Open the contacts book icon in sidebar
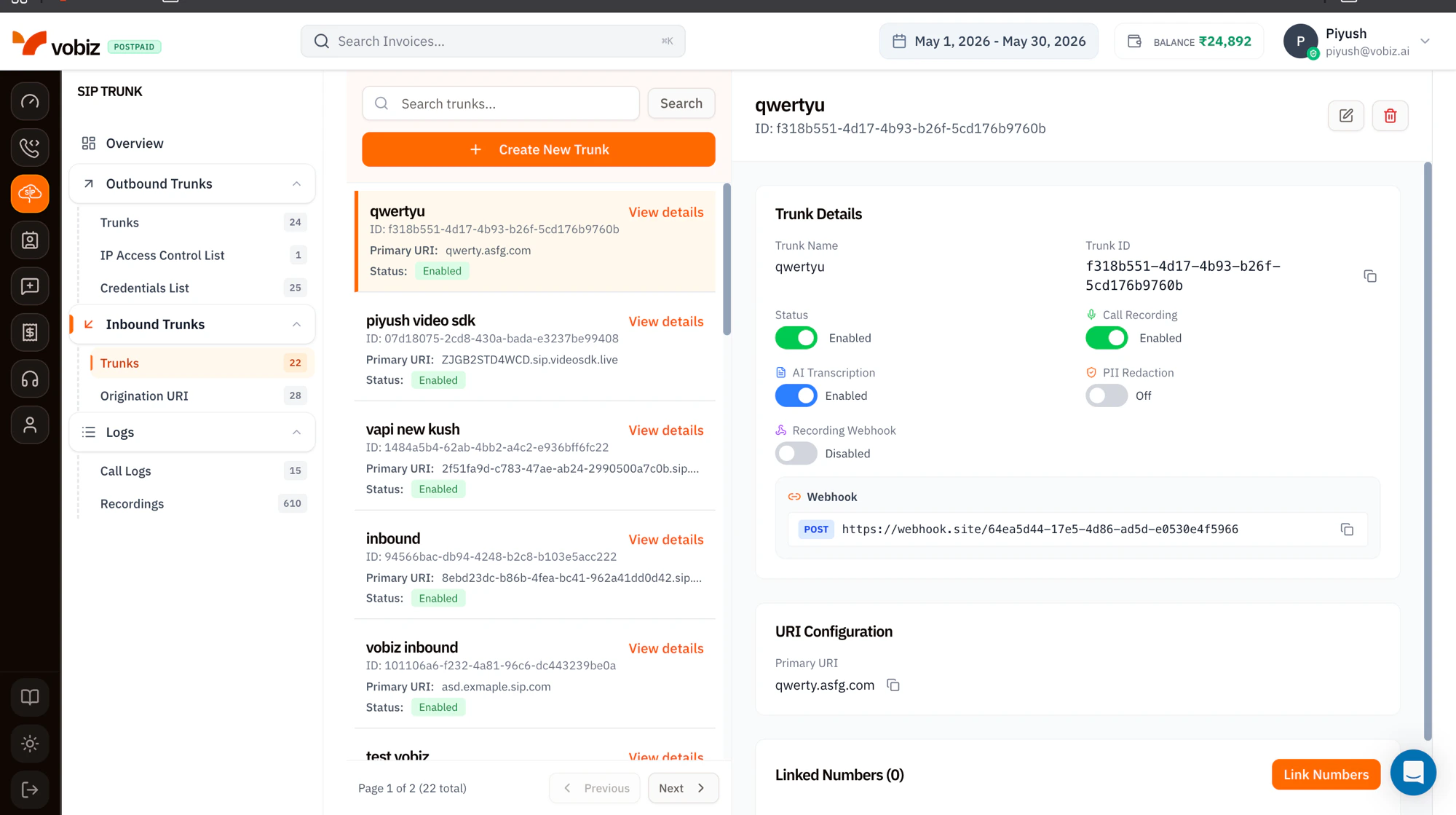1456x815 pixels. click(30, 240)
